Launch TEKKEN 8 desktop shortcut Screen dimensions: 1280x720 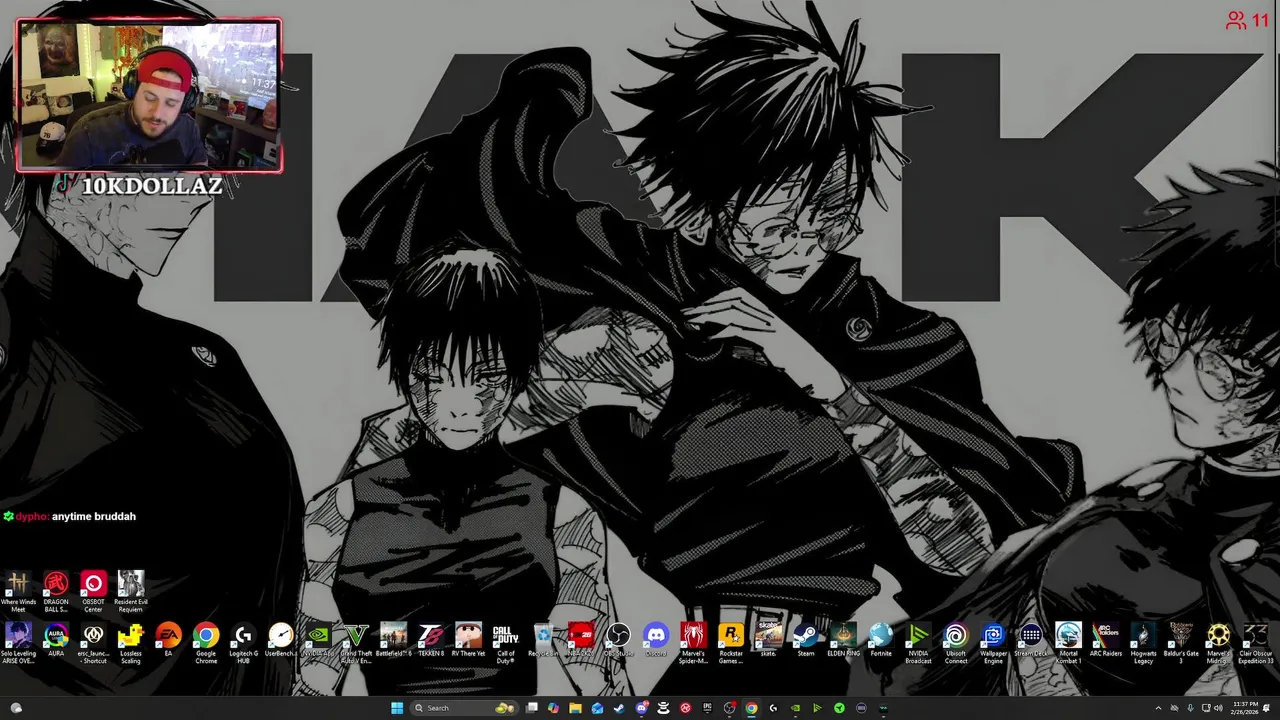(x=431, y=641)
